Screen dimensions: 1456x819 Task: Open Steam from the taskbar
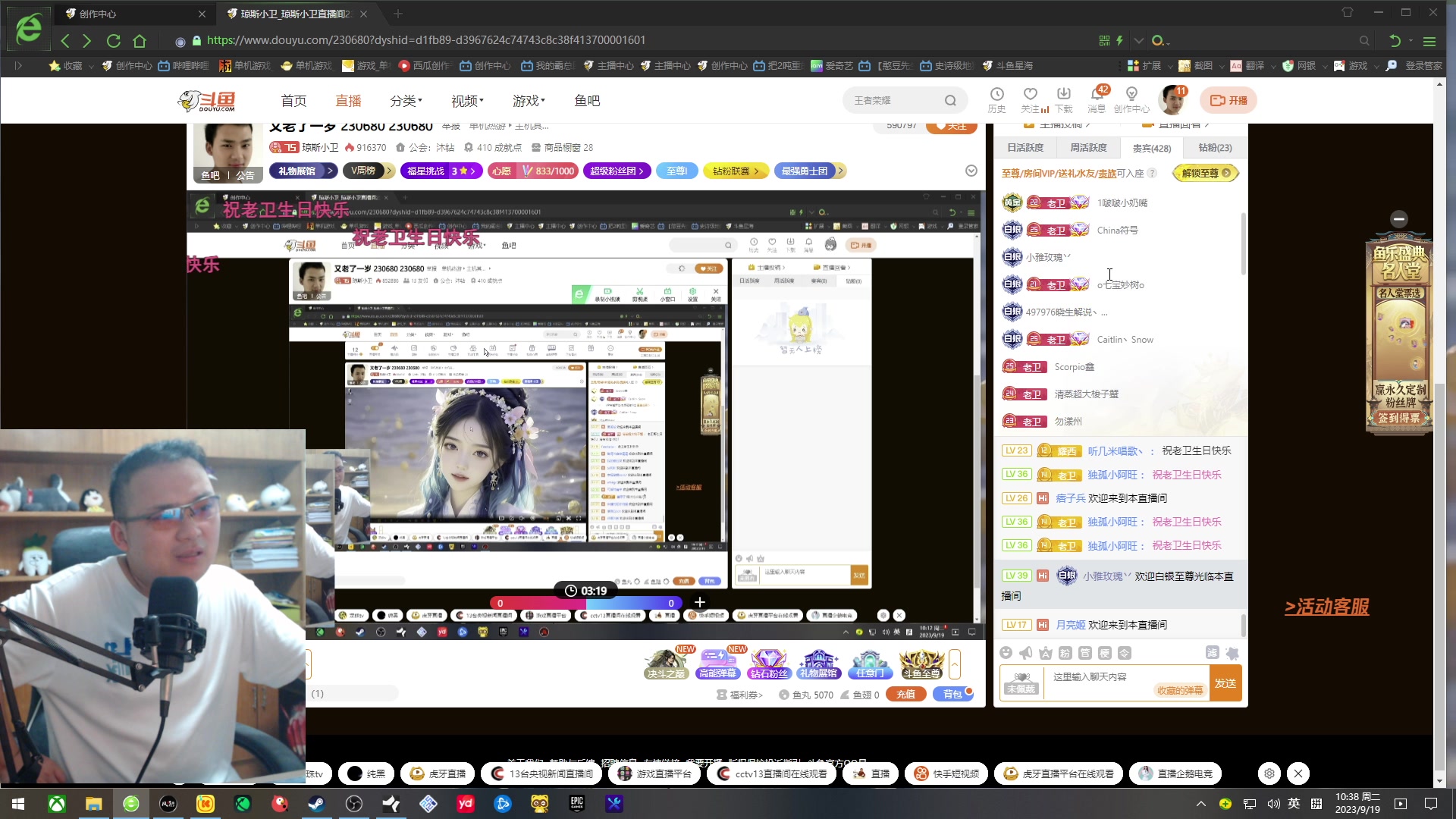[x=317, y=804]
